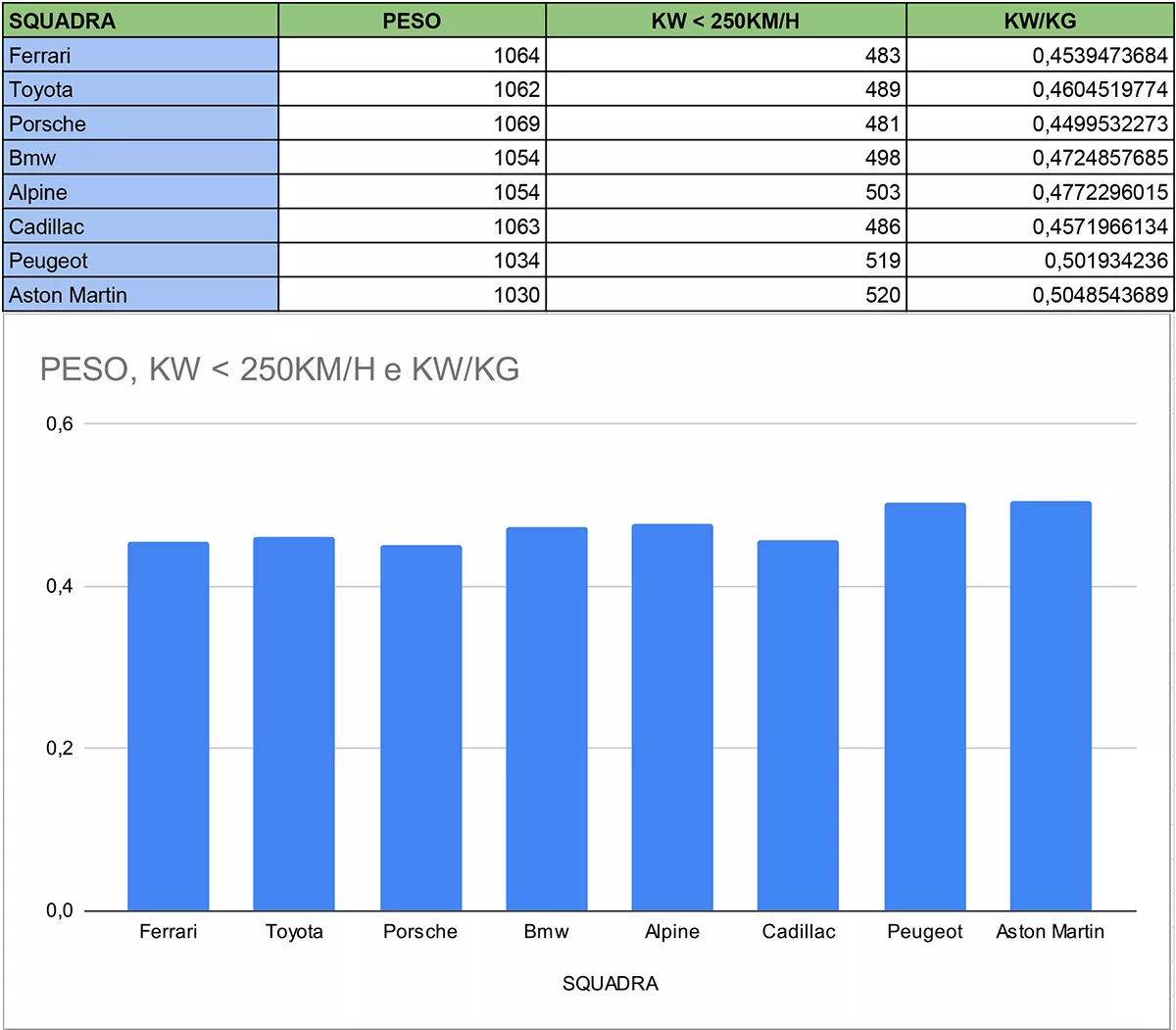
Task: Click the 0,6 vertical axis label
Action: point(60,424)
